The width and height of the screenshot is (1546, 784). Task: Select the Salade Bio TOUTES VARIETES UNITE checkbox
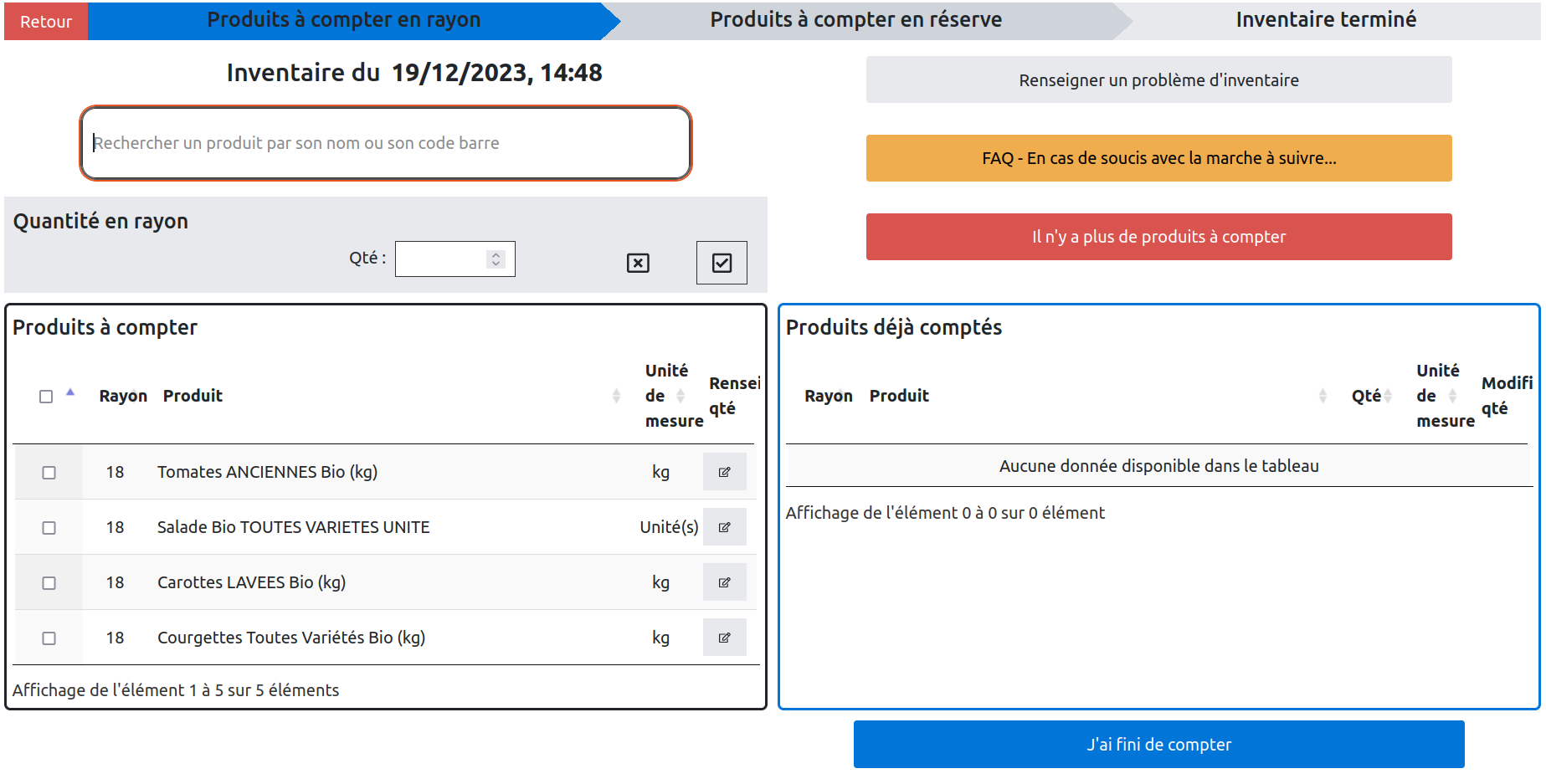pyautogui.click(x=49, y=528)
